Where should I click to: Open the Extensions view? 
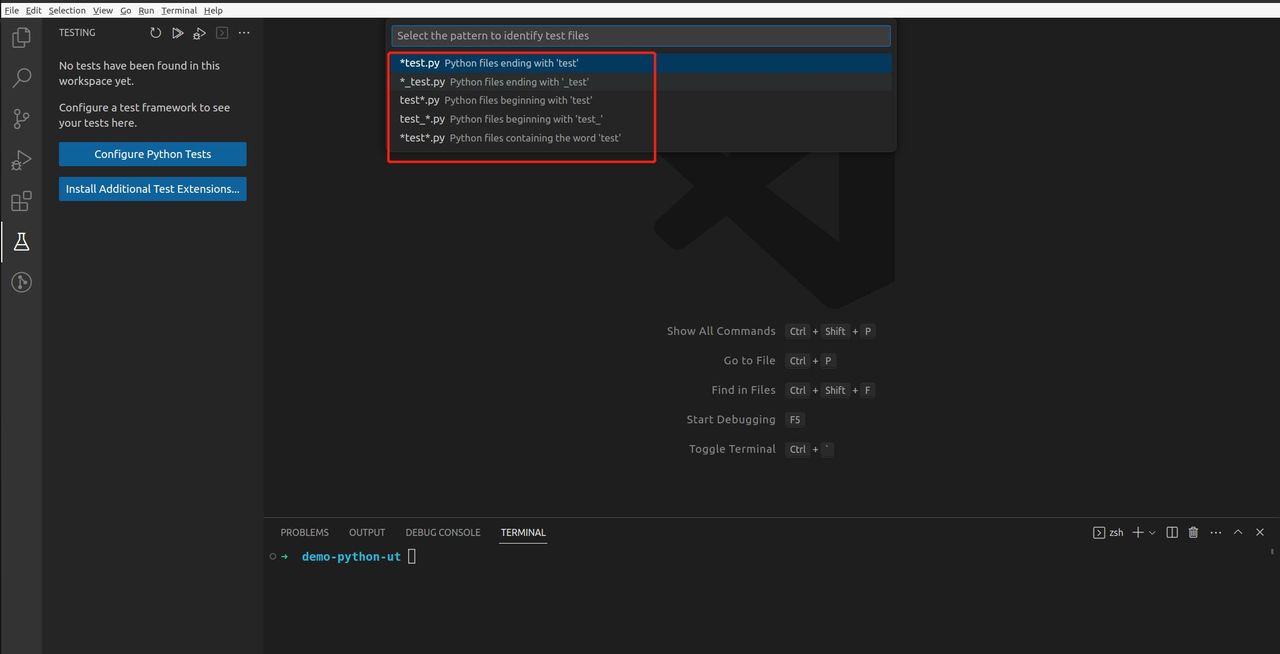pyautogui.click(x=21, y=201)
